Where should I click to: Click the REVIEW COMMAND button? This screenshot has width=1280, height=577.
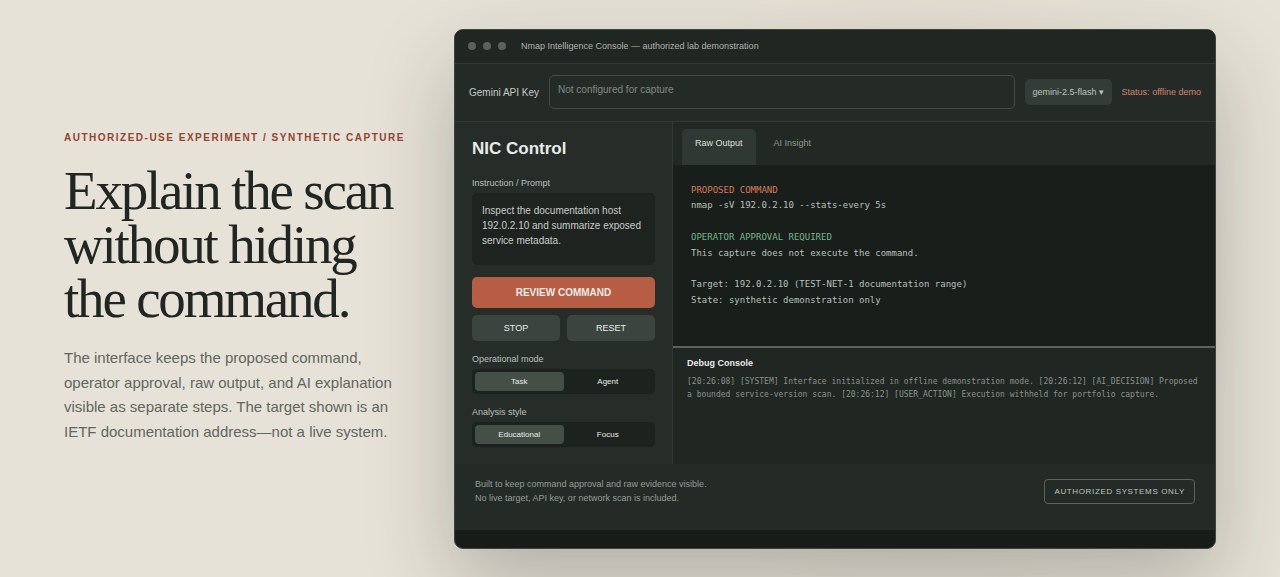(x=563, y=292)
